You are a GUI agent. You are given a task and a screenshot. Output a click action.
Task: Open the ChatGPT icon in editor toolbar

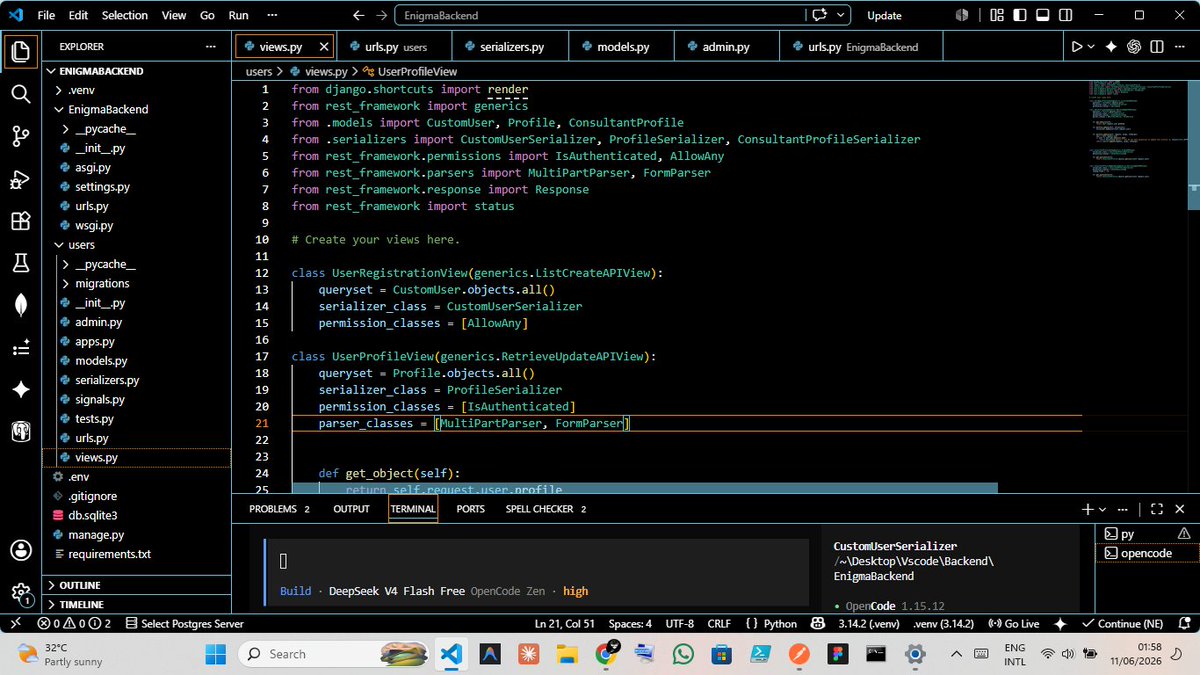tap(1134, 47)
